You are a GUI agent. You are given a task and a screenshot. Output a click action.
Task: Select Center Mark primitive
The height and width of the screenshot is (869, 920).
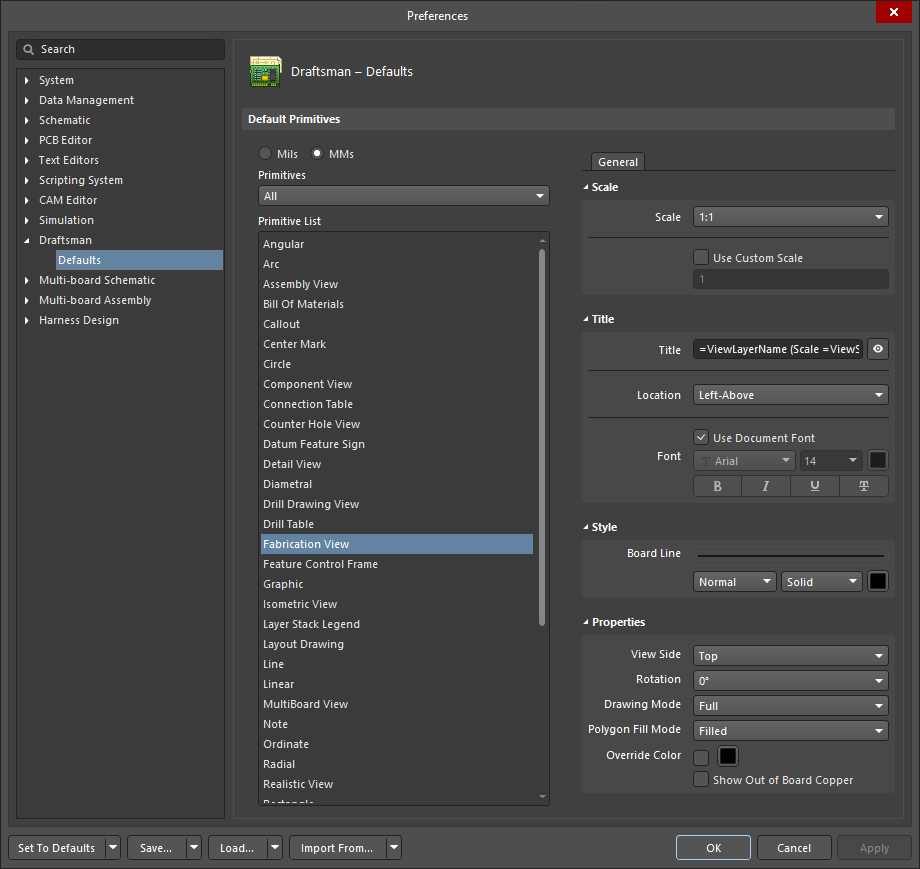397,344
